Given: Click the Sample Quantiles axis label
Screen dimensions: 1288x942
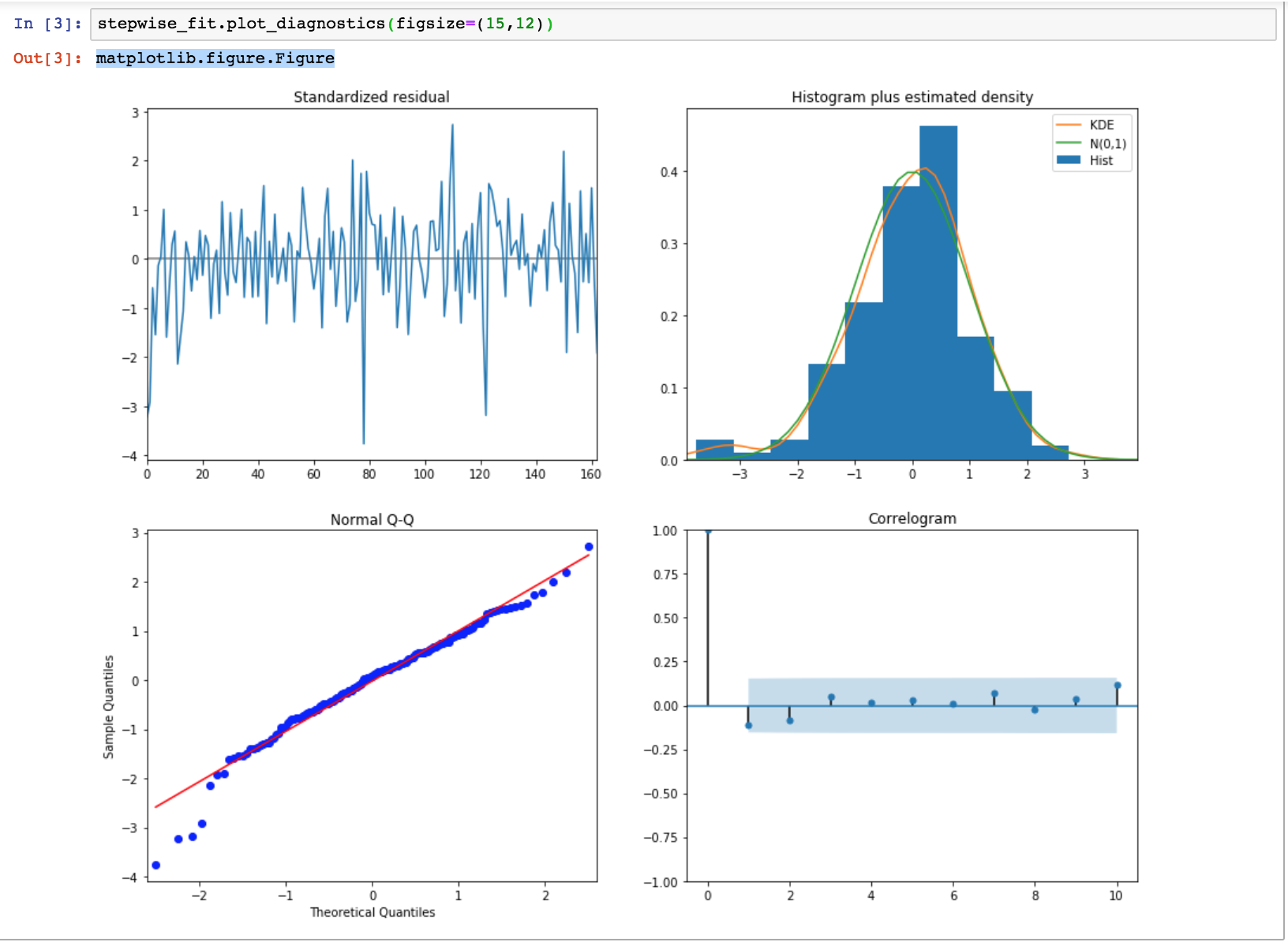Looking at the screenshot, I should [x=109, y=707].
